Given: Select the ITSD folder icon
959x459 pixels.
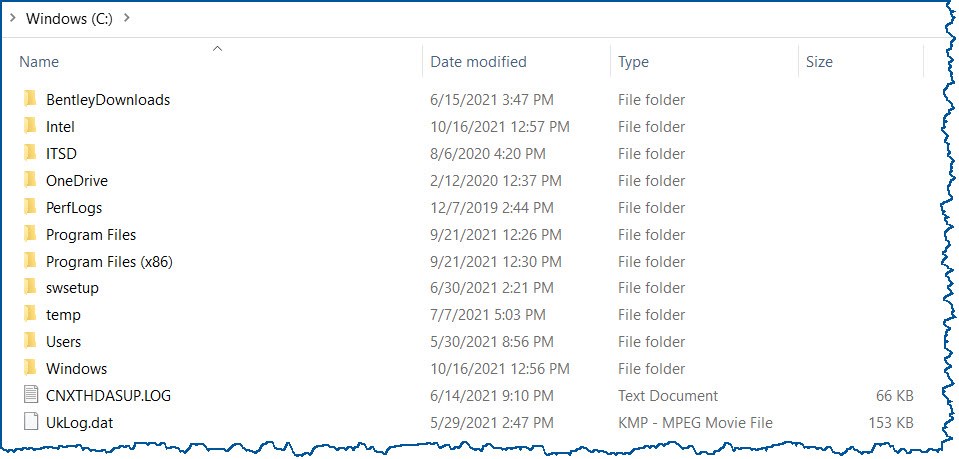Looking at the screenshot, I should [30, 153].
